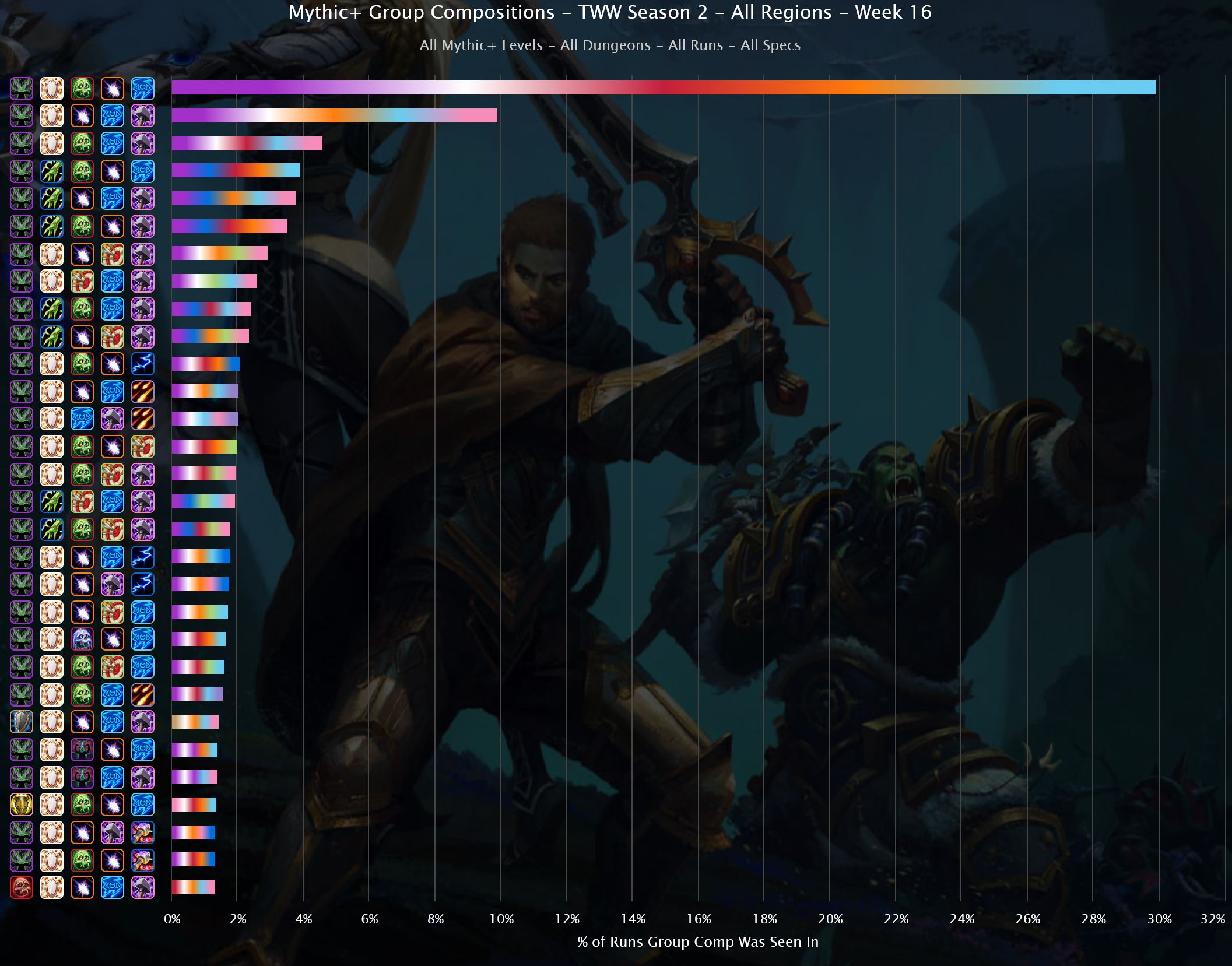1232x966 pixels.
Task: Click the Protection Paladin row's bar
Action: coord(194,805)
